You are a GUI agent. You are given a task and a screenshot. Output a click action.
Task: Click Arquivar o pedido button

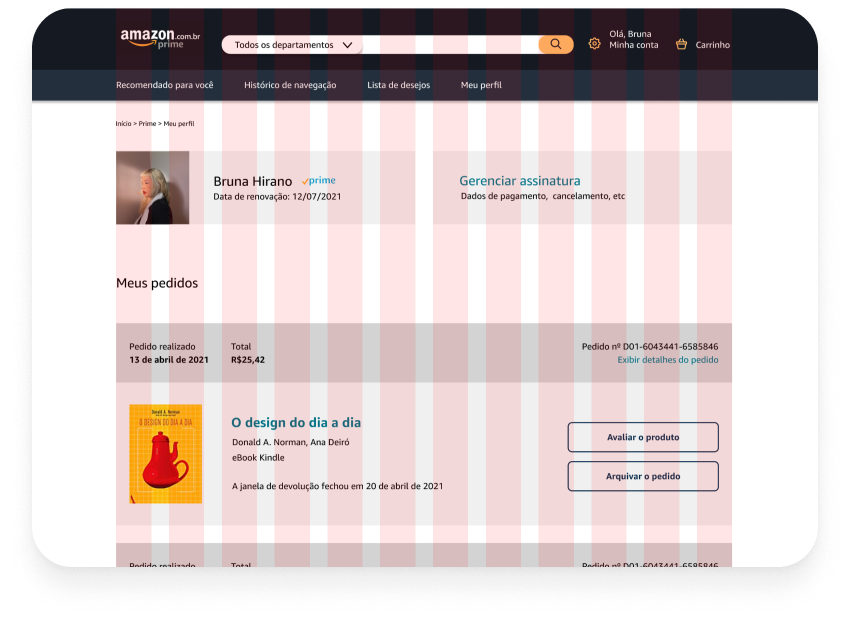[x=643, y=476]
